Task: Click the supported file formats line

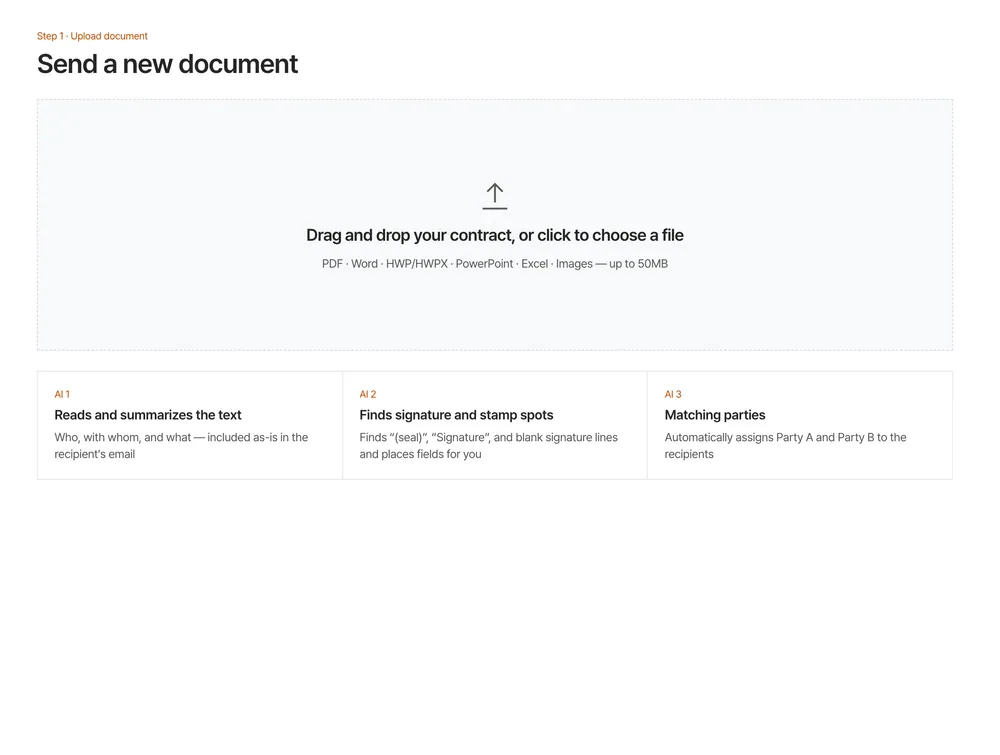Action: (494, 263)
